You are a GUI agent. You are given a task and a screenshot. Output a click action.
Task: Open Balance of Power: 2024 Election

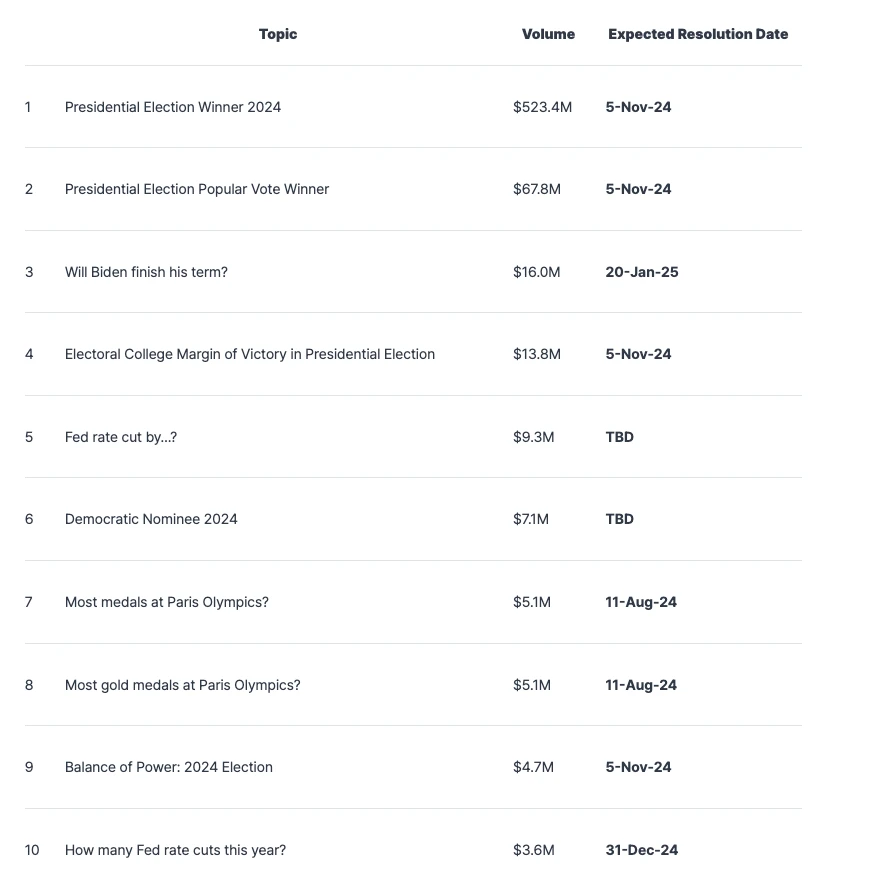(168, 767)
